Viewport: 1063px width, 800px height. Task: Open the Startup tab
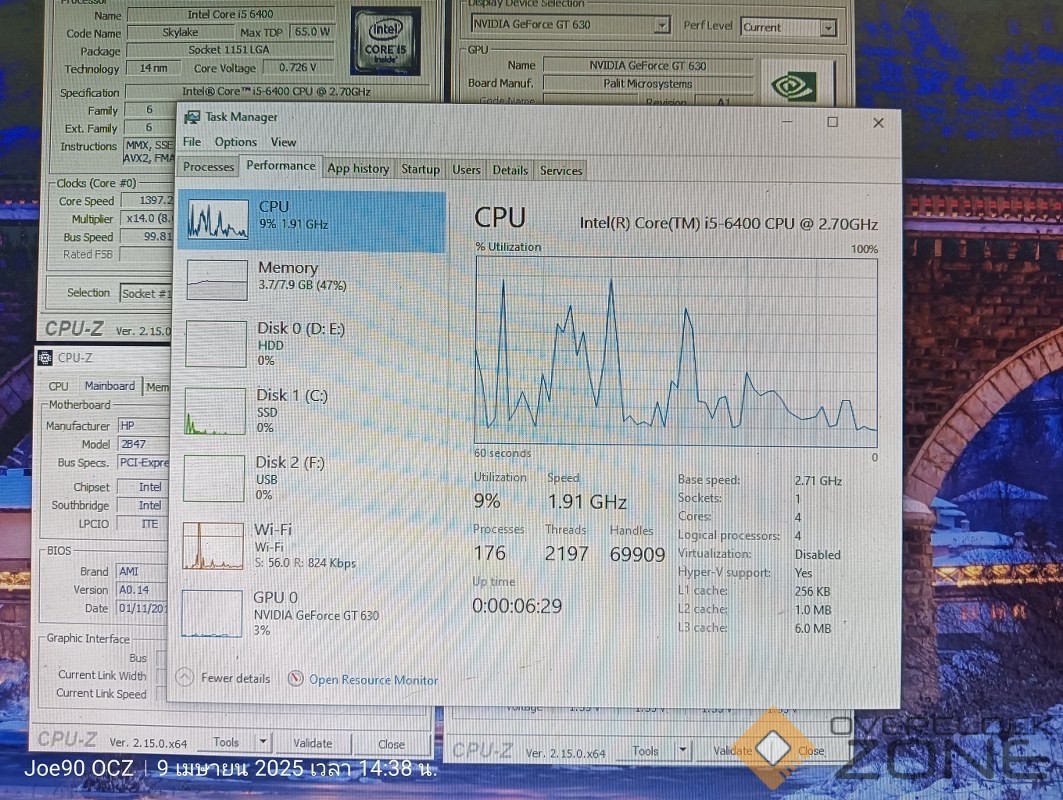click(420, 169)
